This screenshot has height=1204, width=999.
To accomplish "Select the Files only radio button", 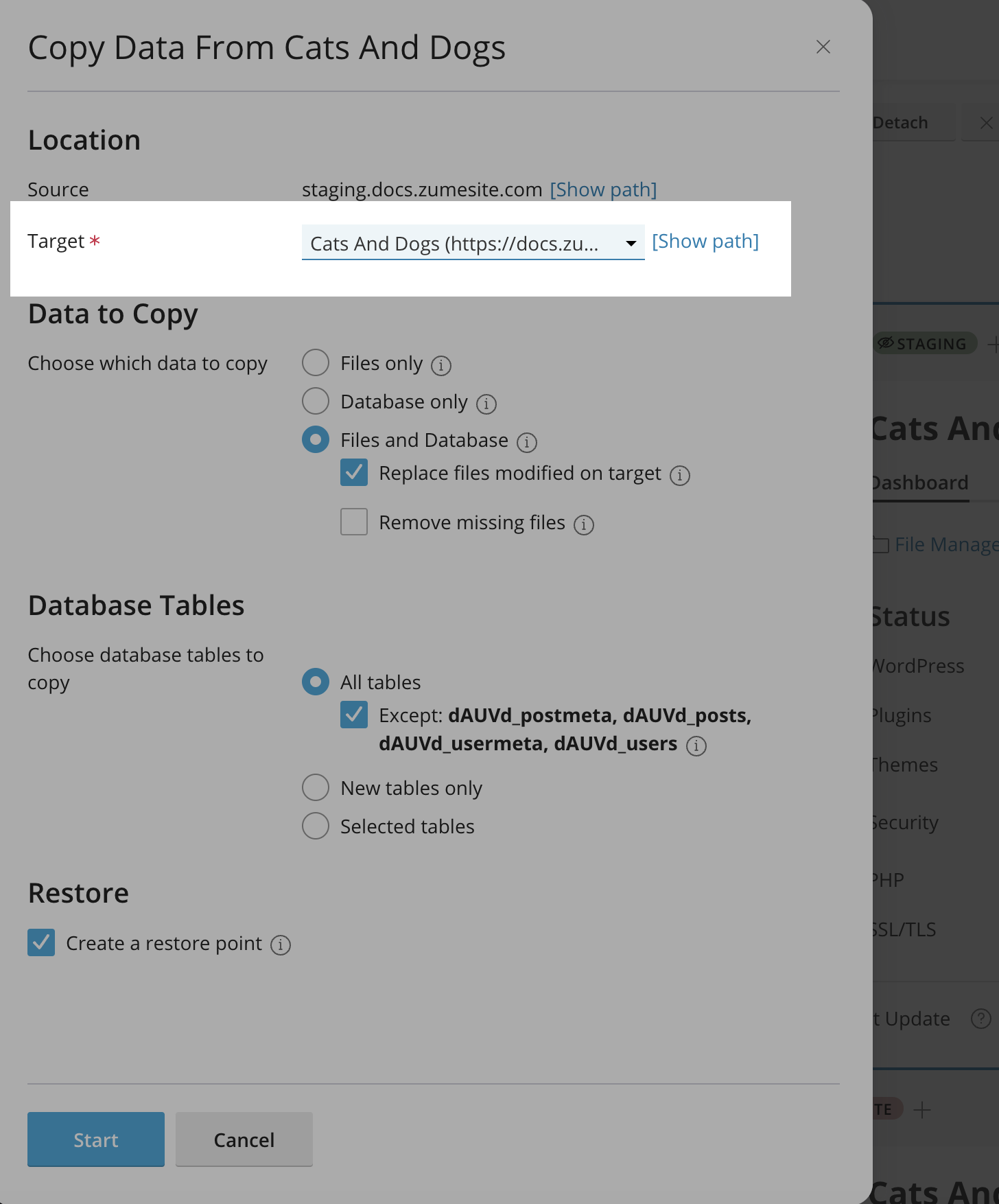I will click(x=316, y=362).
